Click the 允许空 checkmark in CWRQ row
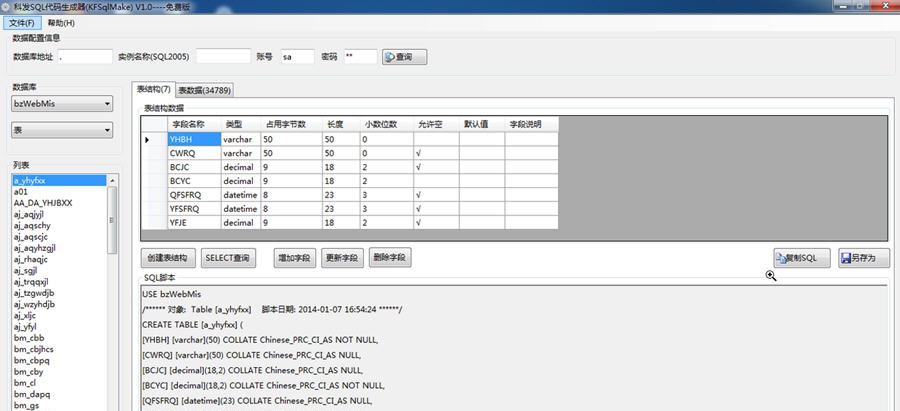Screen dimensions: 900x411 click(419, 153)
